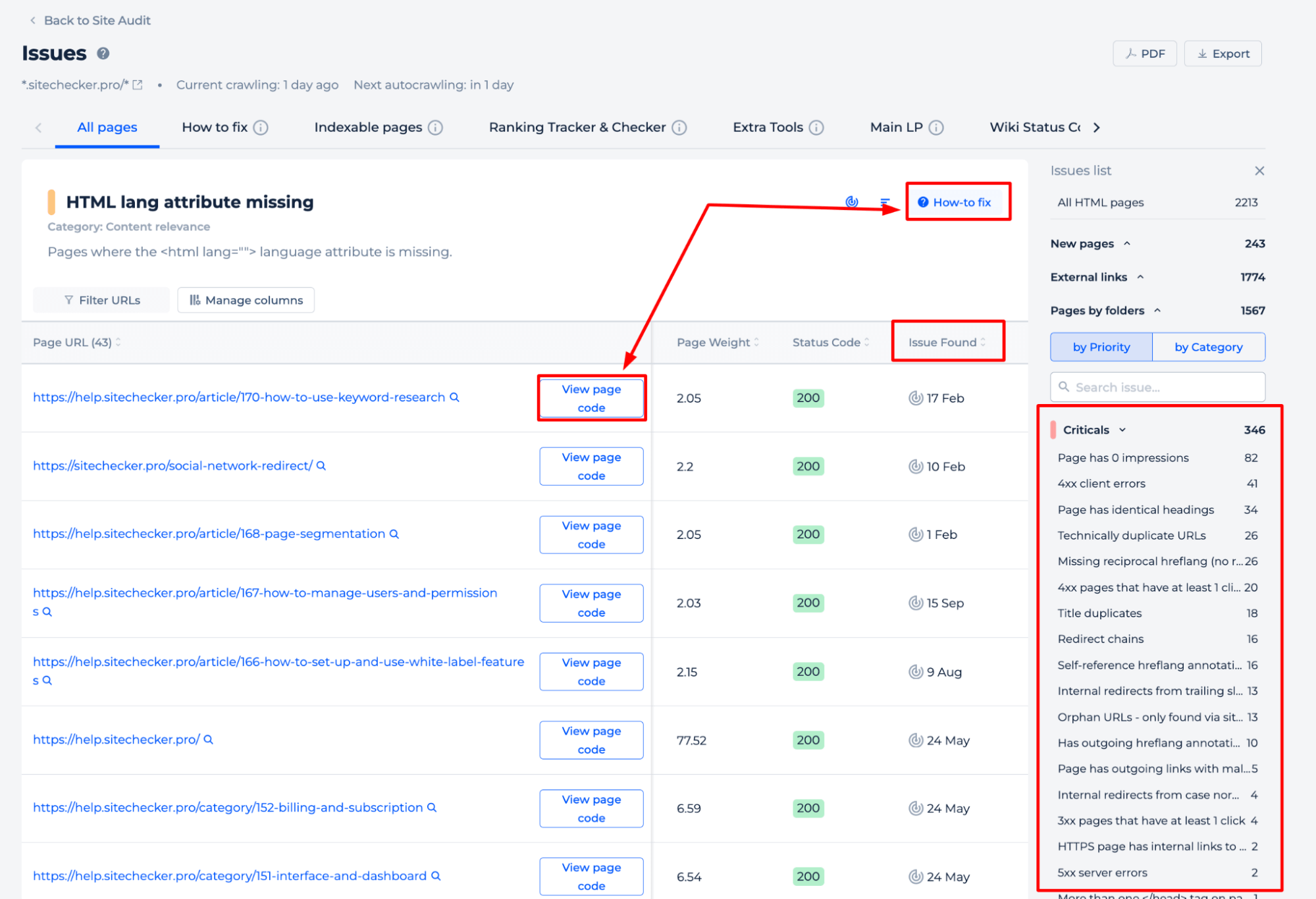Click the How-to fix button
Viewport: 1316px width, 899px height.
coord(955,202)
